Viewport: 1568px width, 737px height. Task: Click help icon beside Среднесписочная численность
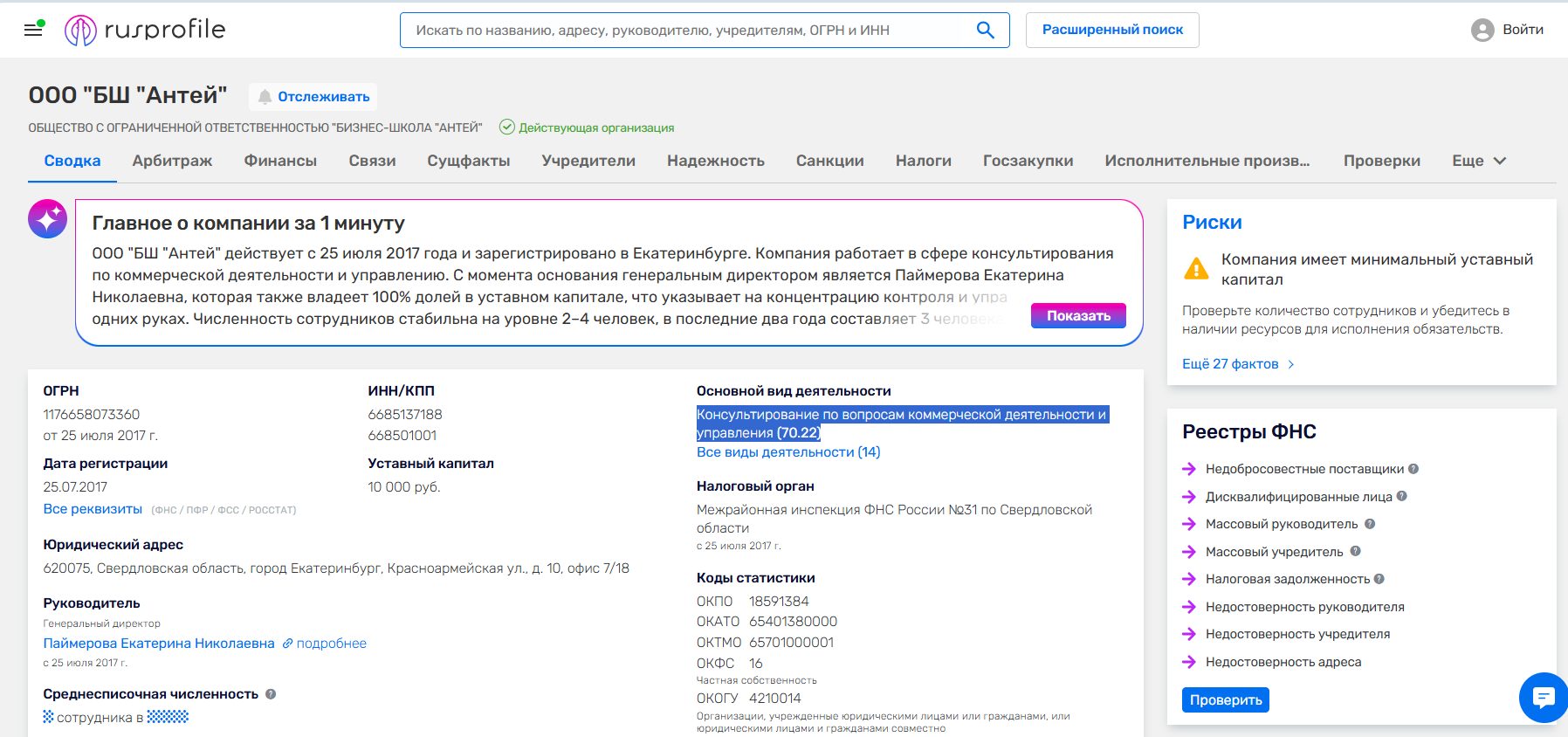pos(271,694)
